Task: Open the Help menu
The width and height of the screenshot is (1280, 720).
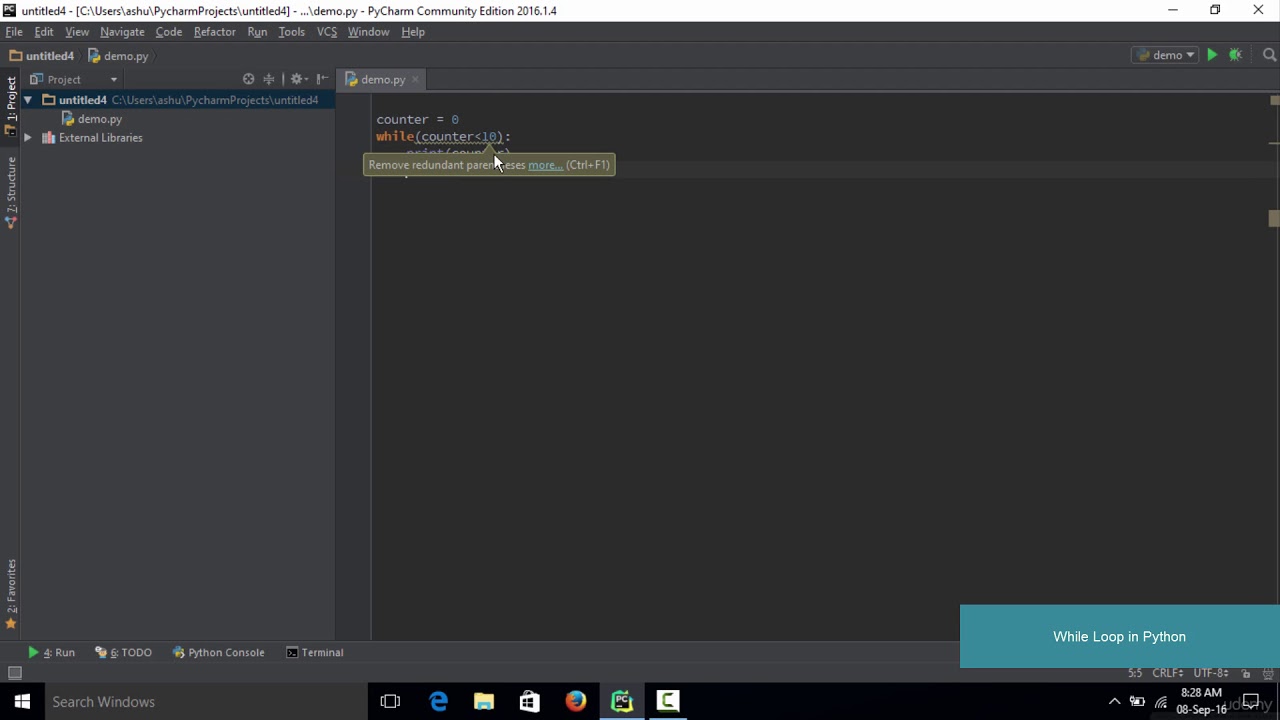Action: click(x=413, y=32)
